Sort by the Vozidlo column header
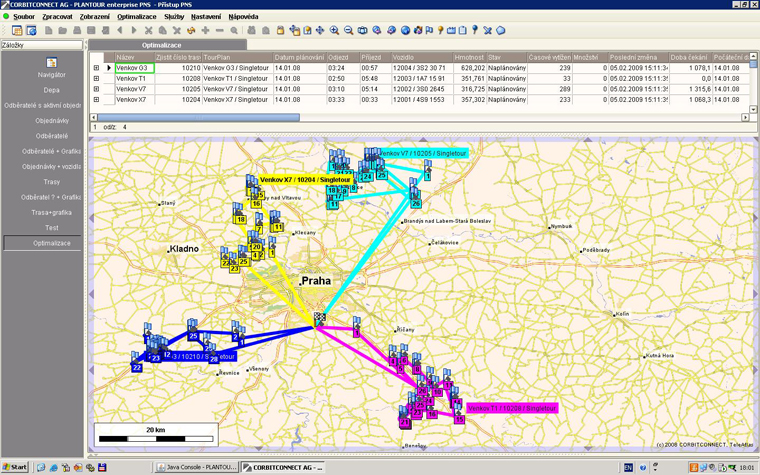The height and width of the screenshot is (475, 760). click(x=422, y=57)
